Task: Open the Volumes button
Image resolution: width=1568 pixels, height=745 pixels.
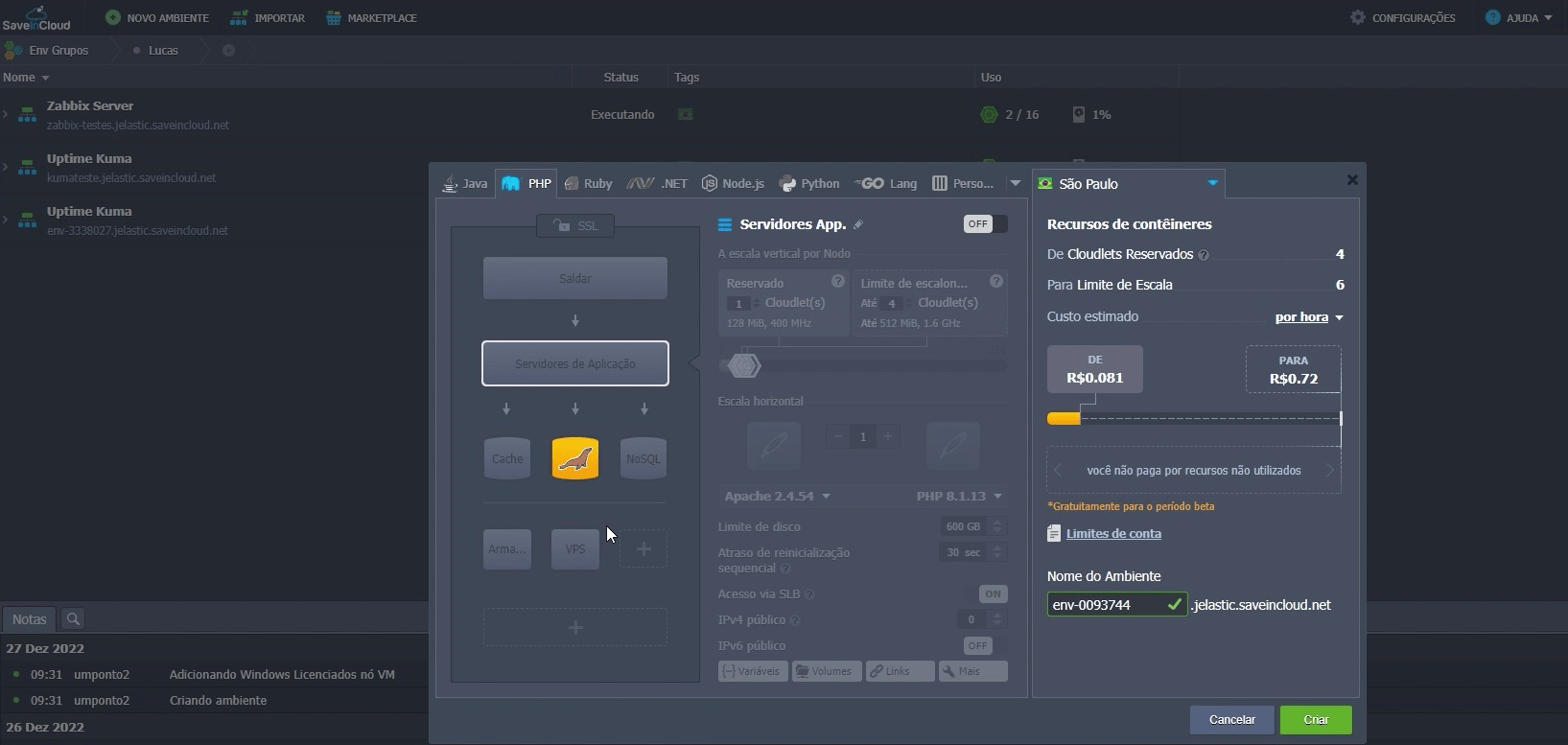Action: click(826, 671)
